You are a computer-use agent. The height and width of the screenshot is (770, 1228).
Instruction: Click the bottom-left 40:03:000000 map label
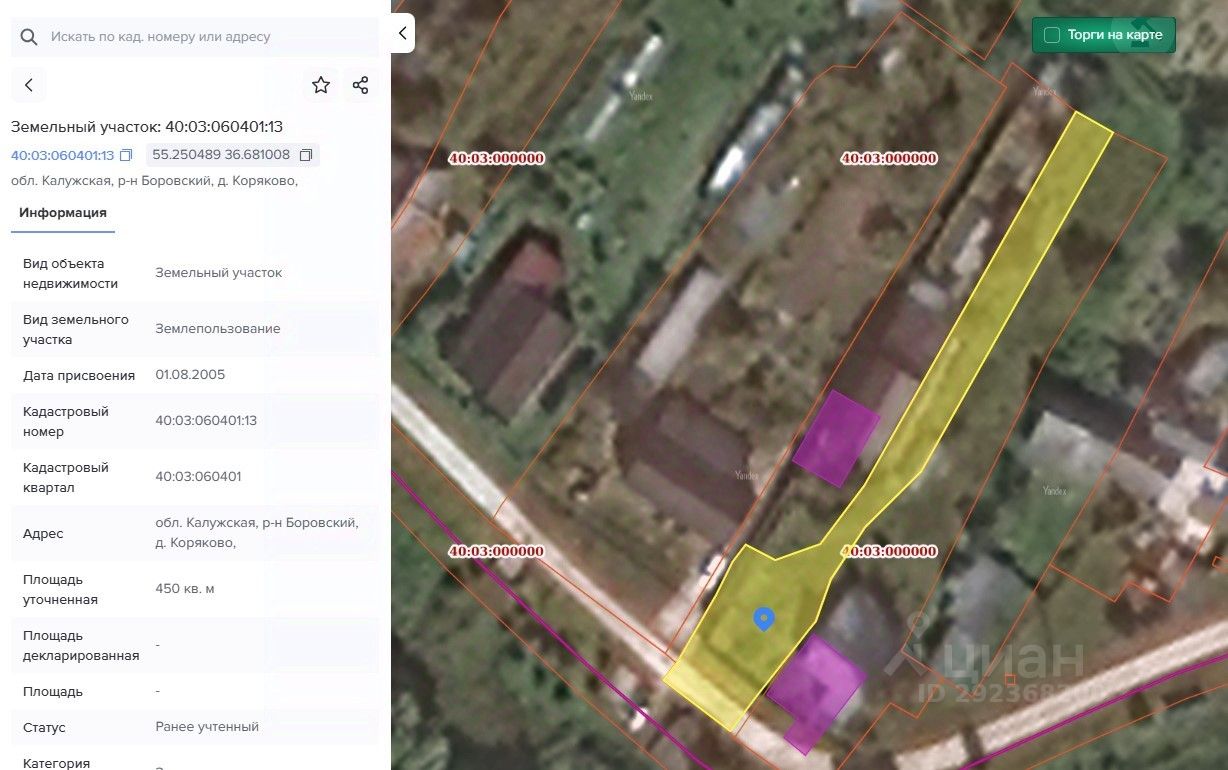tap(496, 551)
